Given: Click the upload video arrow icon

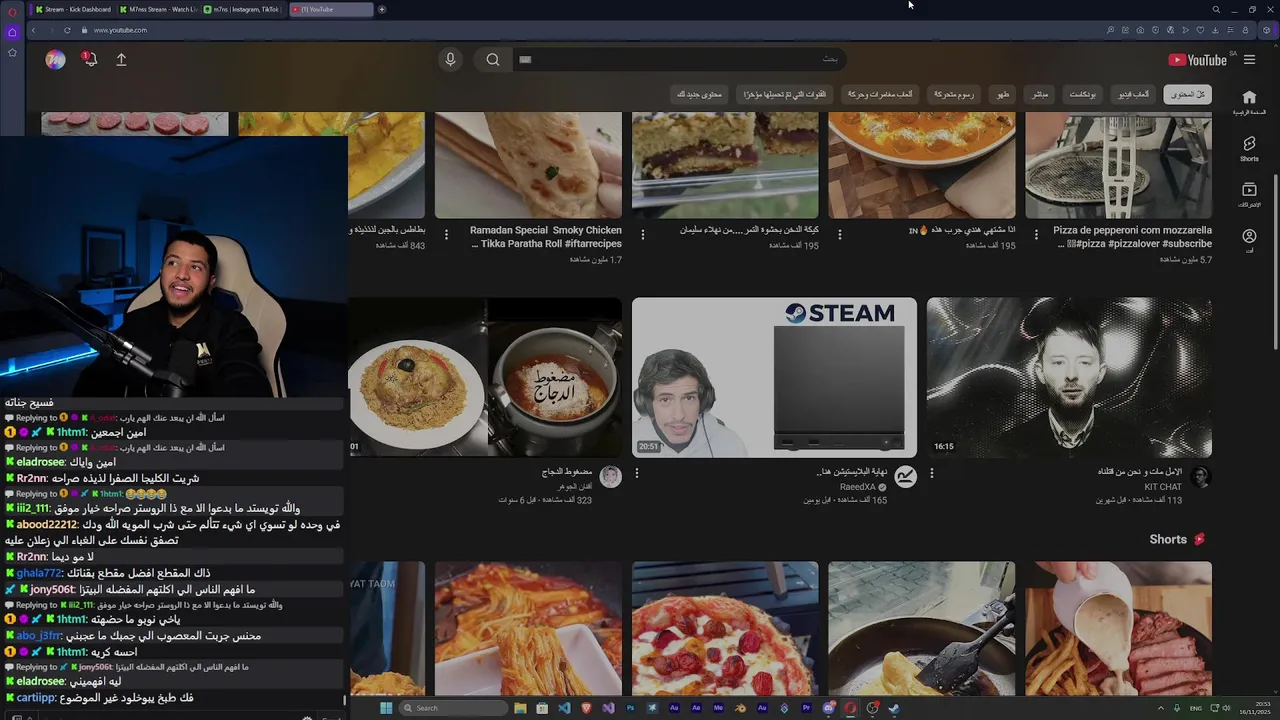Looking at the screenshot, I should tap(121, 60).
